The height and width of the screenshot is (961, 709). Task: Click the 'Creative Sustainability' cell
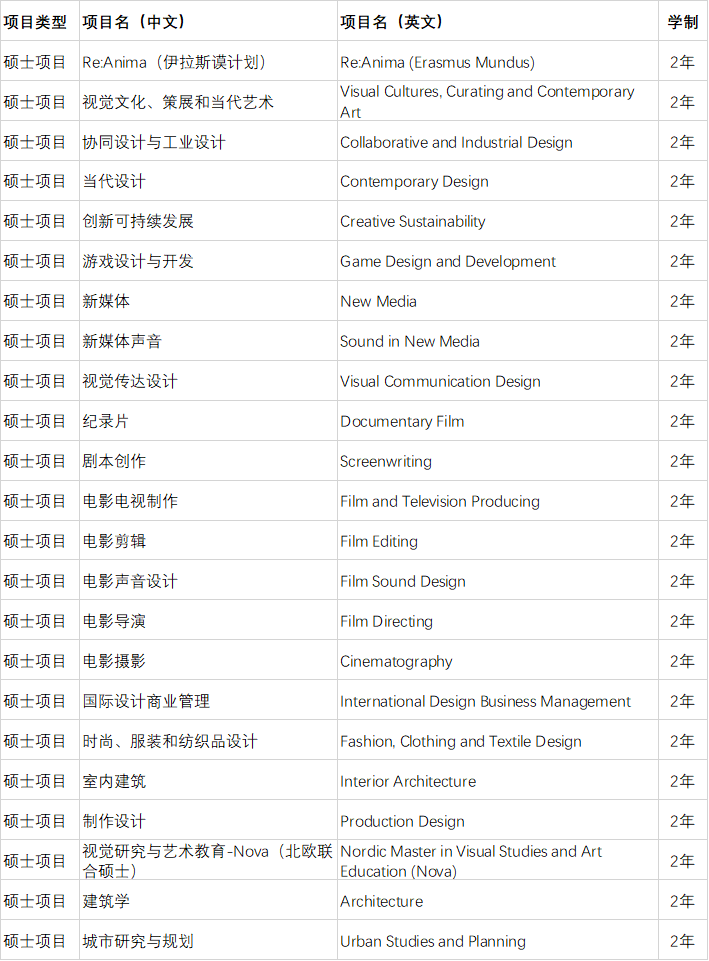point(498,221)
